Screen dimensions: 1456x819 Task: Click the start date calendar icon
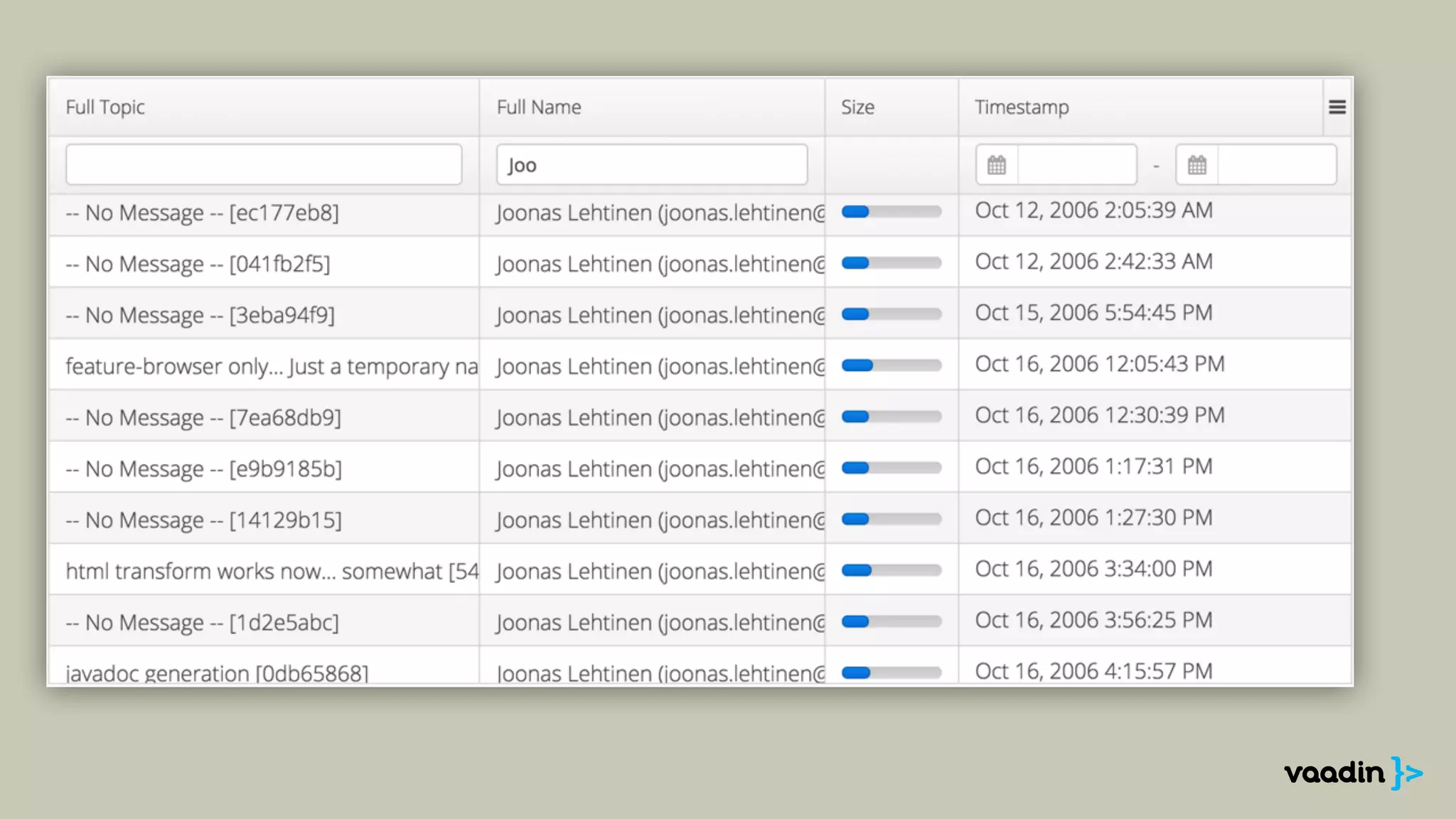point(997,165)
